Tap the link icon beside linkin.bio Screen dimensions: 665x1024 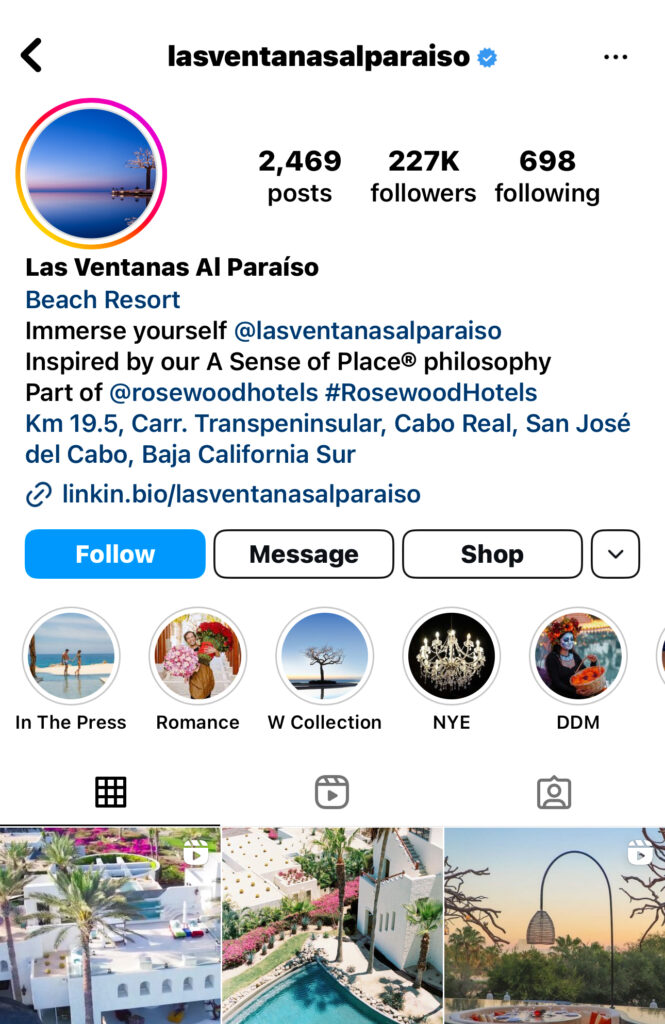click(x=39, y=494)
